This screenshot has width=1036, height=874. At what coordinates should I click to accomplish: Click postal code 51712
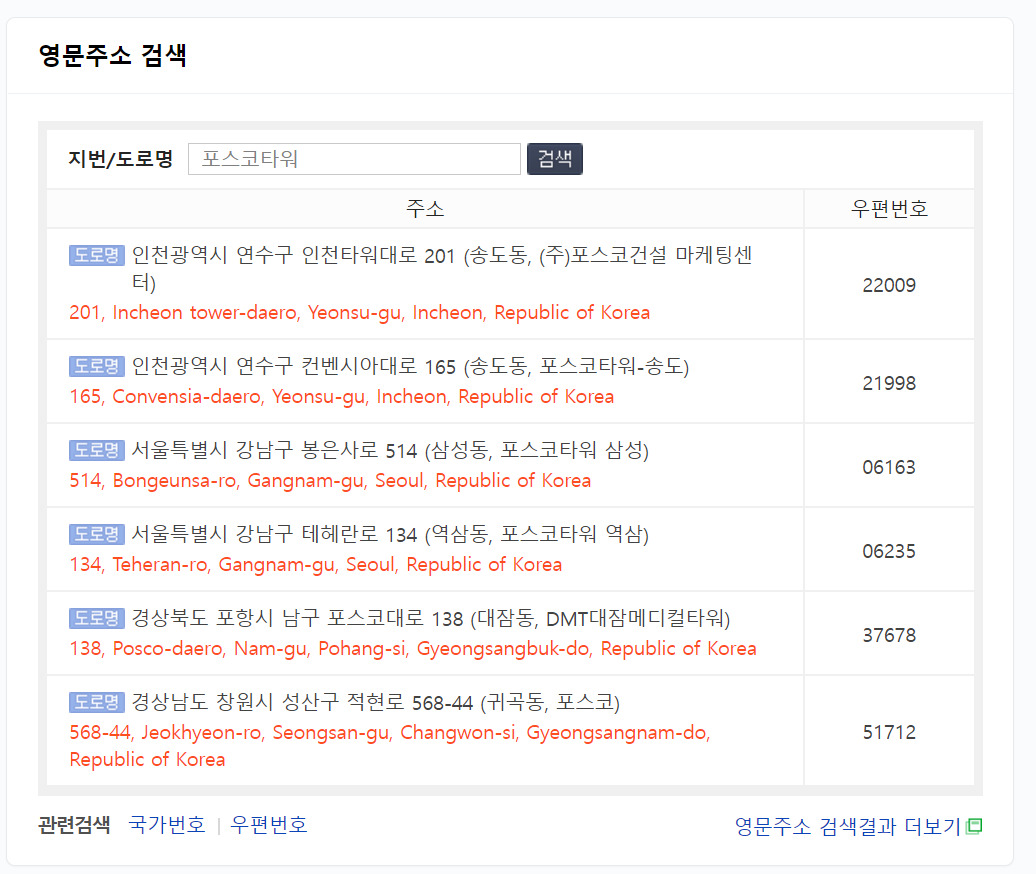click(x=889, y=732)
